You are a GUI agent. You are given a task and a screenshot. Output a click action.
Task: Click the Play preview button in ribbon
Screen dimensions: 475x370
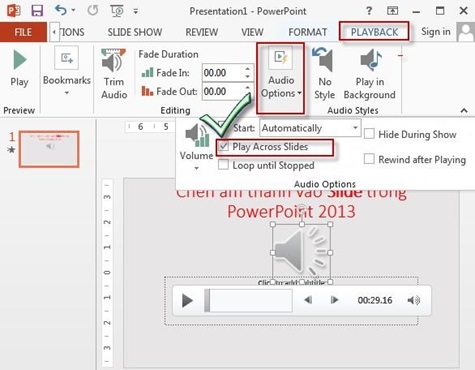coord(19,69)
